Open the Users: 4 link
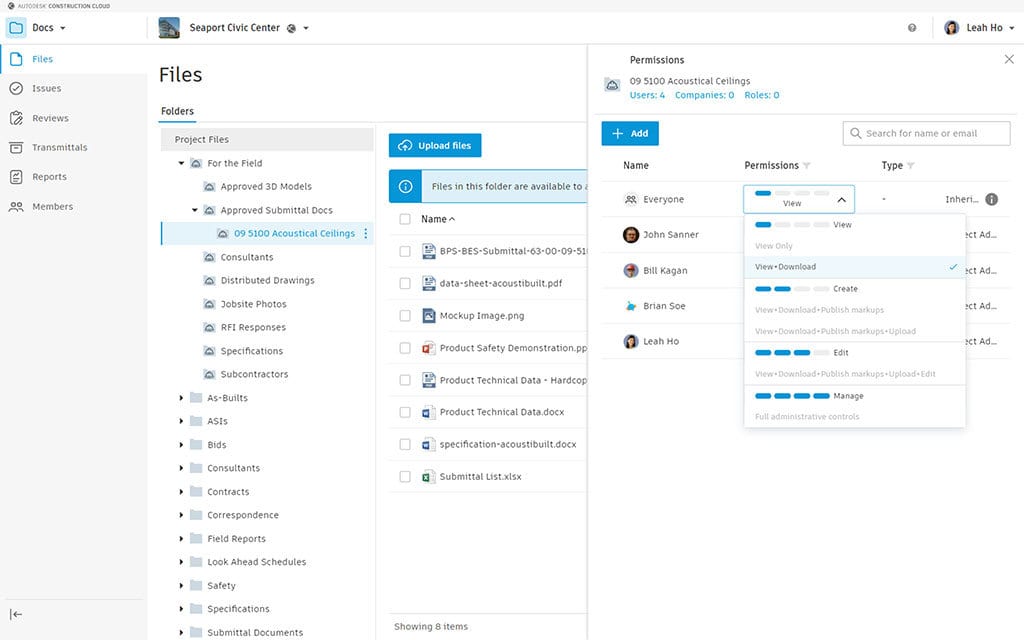Viewport: 1024px width, 640px height. [647, 95]
